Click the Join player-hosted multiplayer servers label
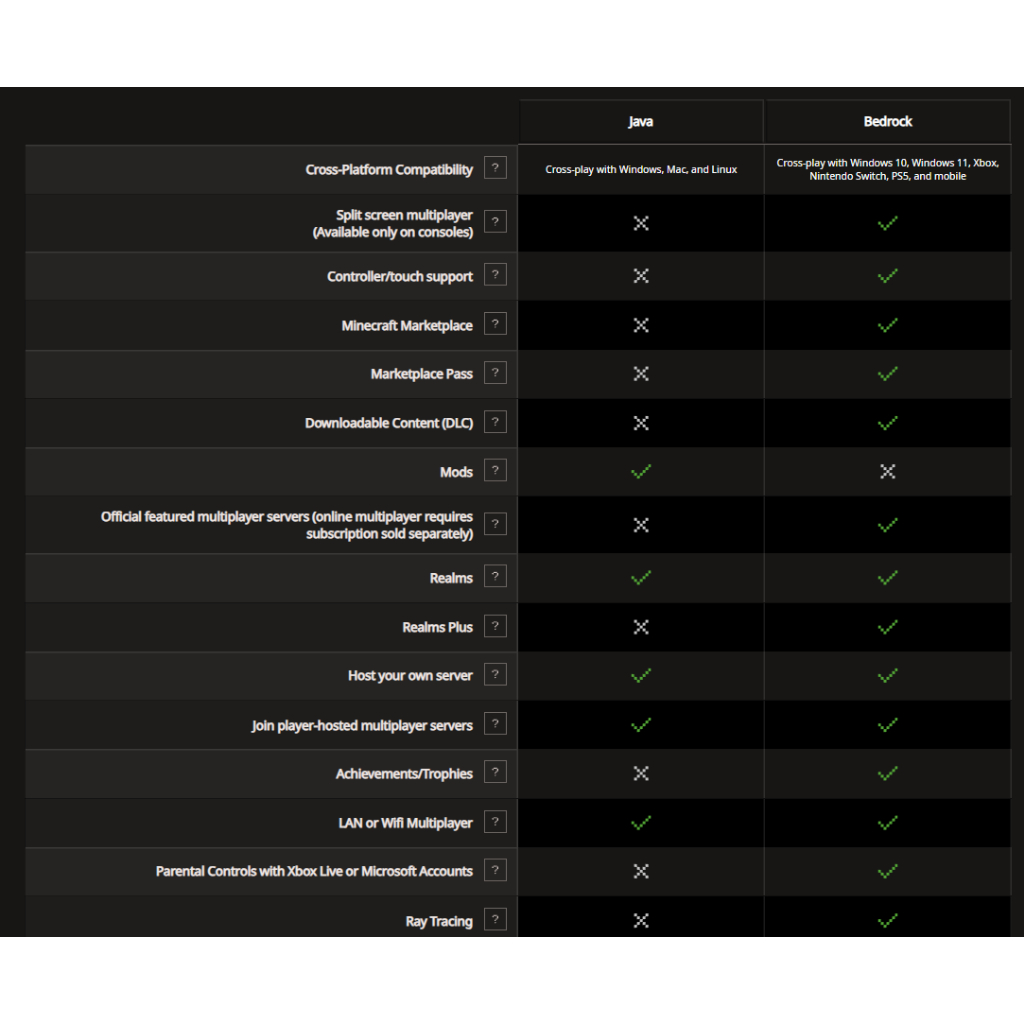Viewport: 1024px width, 1024px height. pos(362,725)
